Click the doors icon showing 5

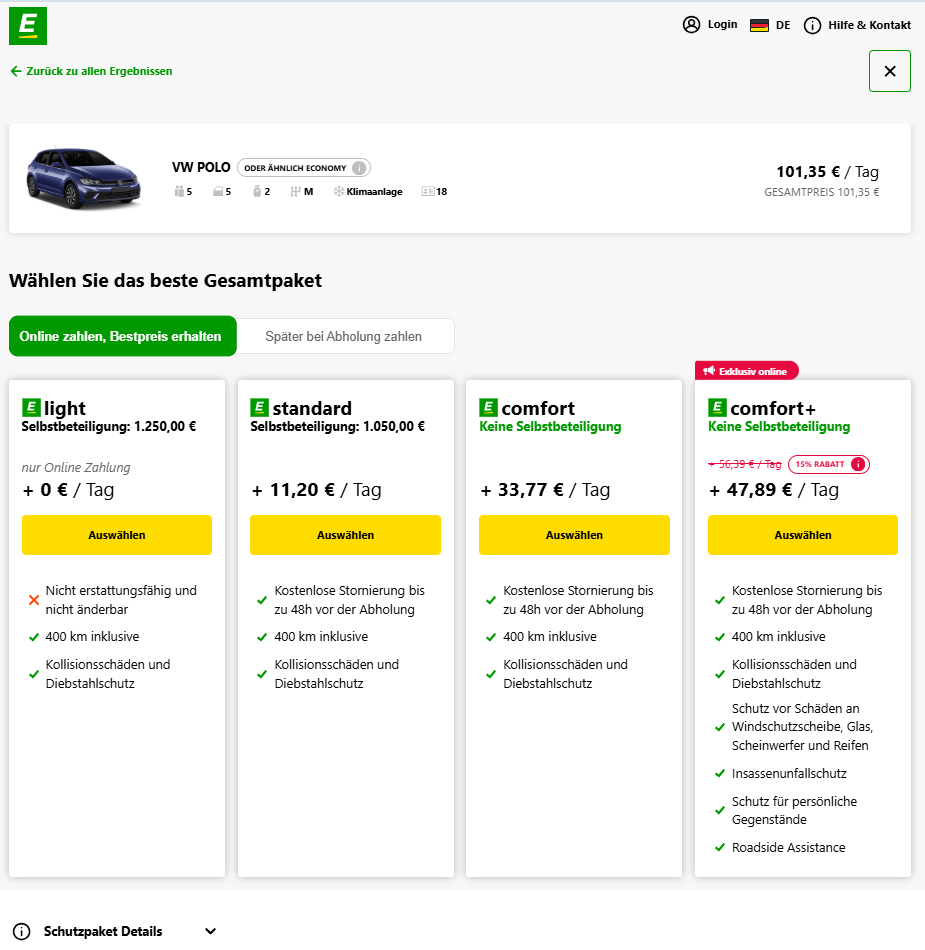(218, 191)
